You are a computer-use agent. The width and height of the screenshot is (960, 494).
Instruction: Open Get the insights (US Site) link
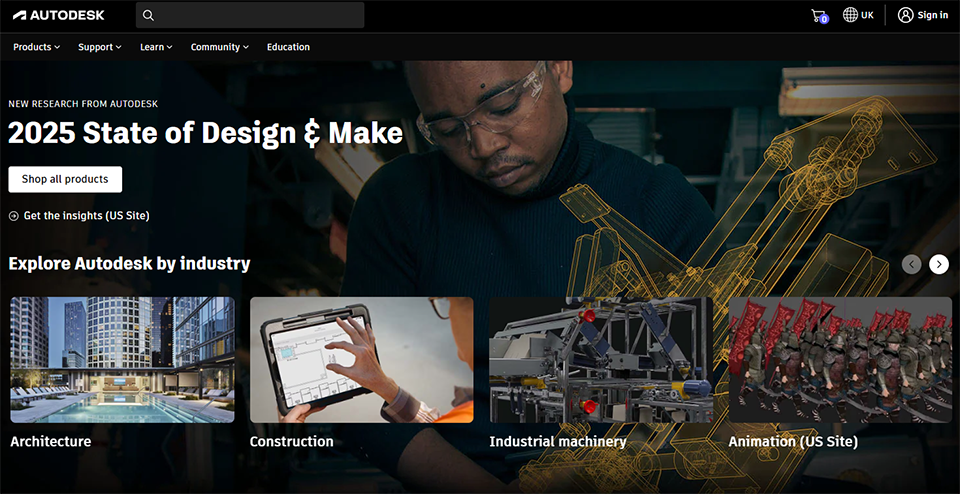[86, 215]
